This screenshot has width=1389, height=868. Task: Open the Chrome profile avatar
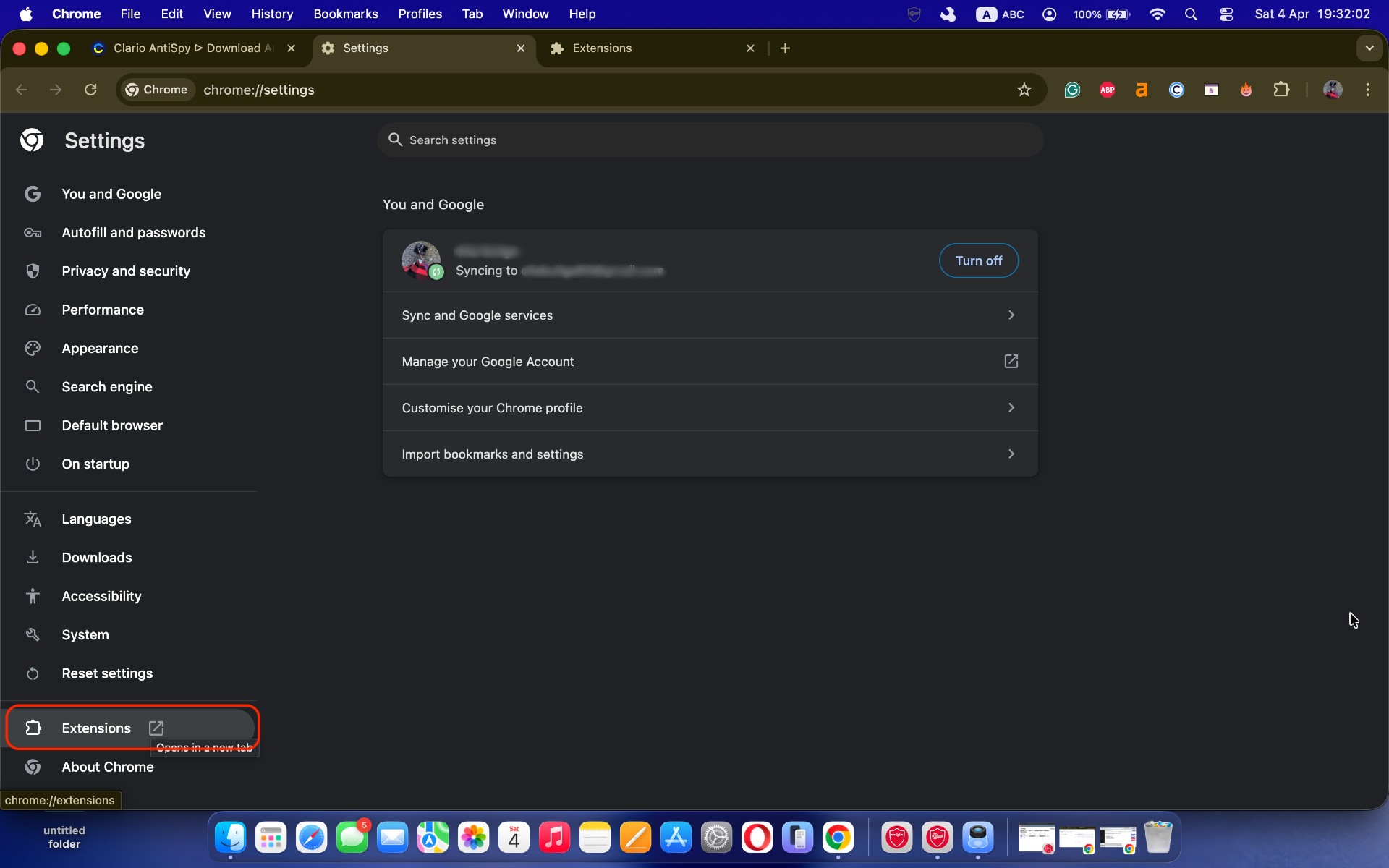click(x=1333, y=90)
